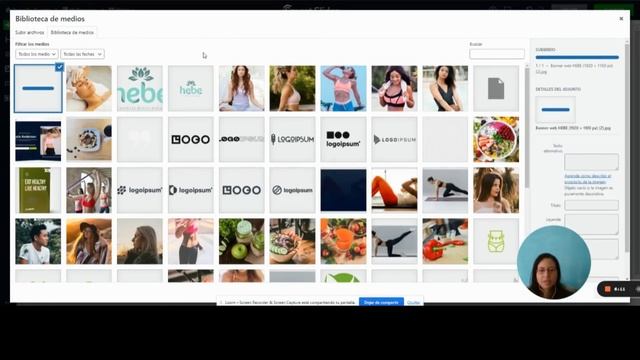This screenshot has height=360, width=640.
Task: Select the colorful salad bowl thumbnail
Action: [x=496, y=140]
